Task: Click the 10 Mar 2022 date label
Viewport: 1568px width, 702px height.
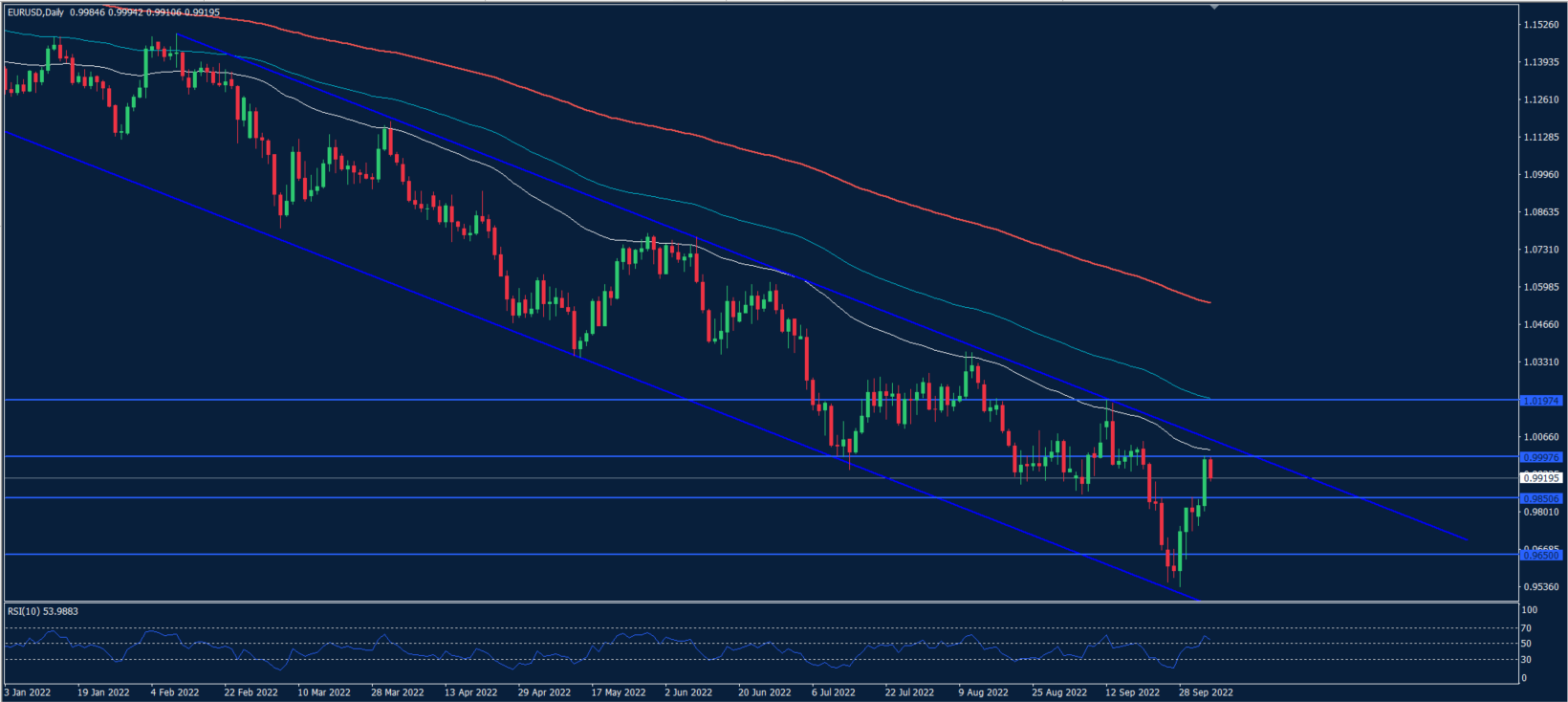Action: (324, 692)
